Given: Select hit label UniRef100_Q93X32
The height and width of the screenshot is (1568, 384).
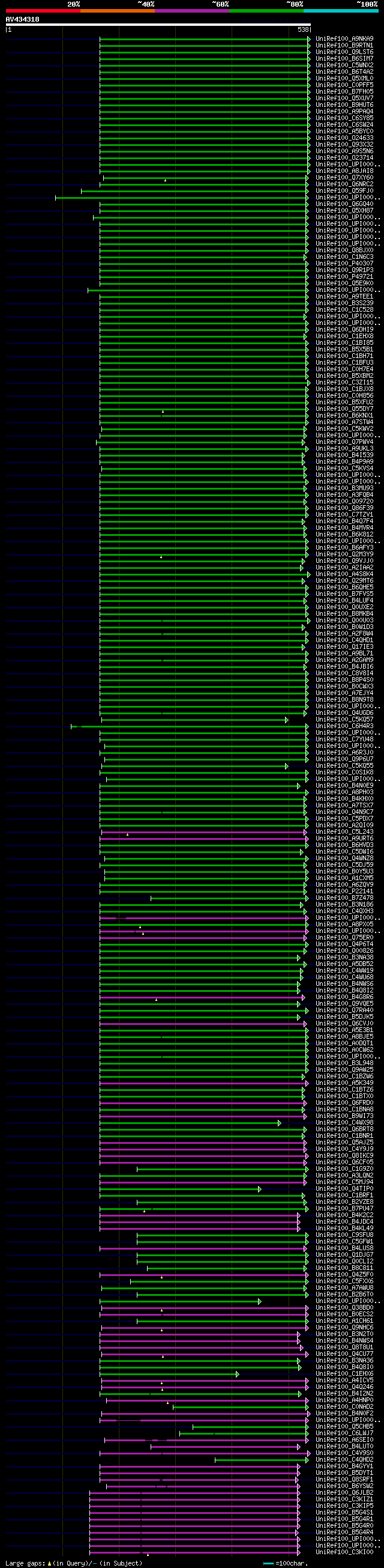Looking at the screenshot, I should pyautogui.click(x=344, y=145).
